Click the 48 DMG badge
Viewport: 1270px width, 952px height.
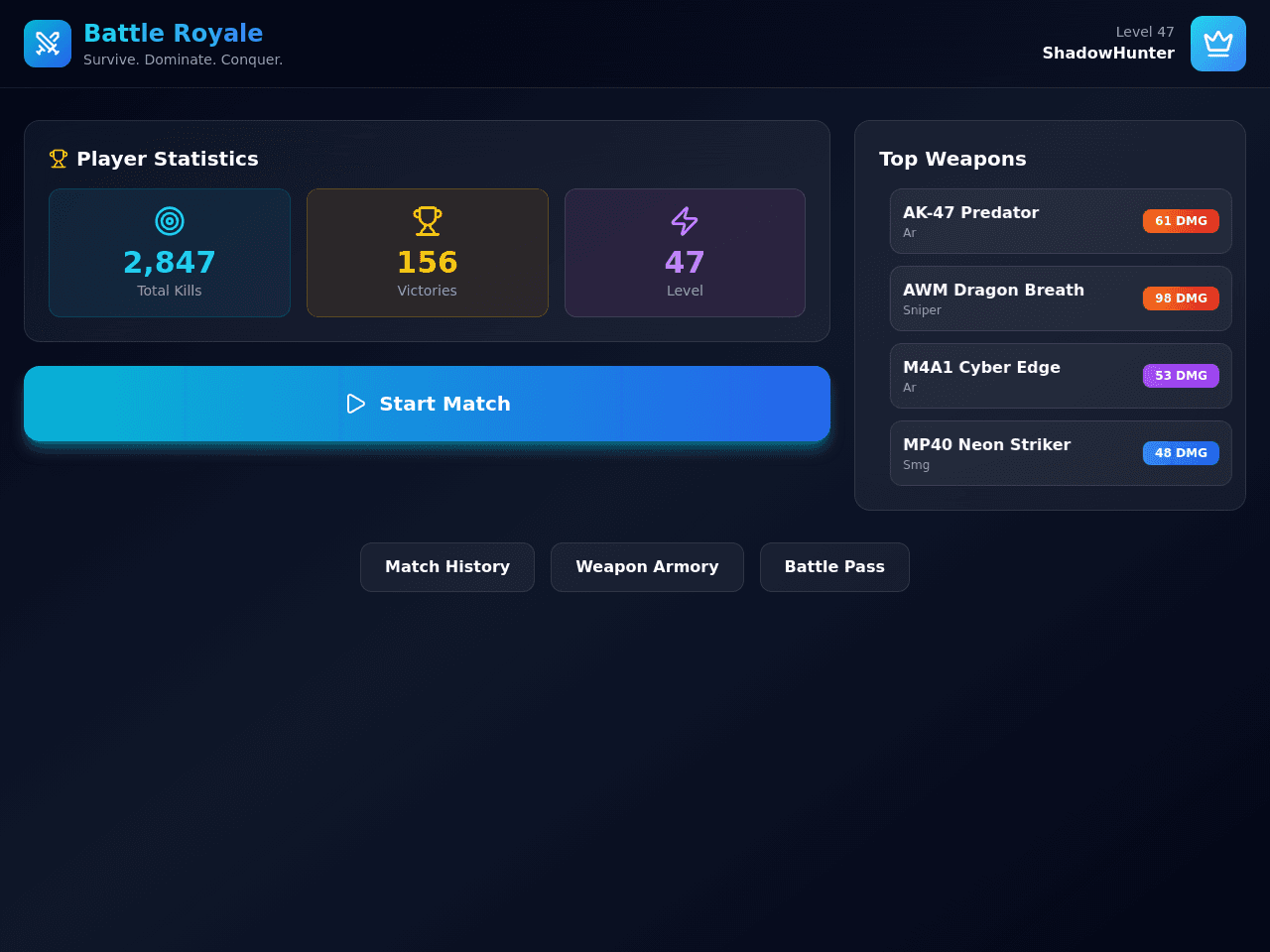pos(1181,453)
